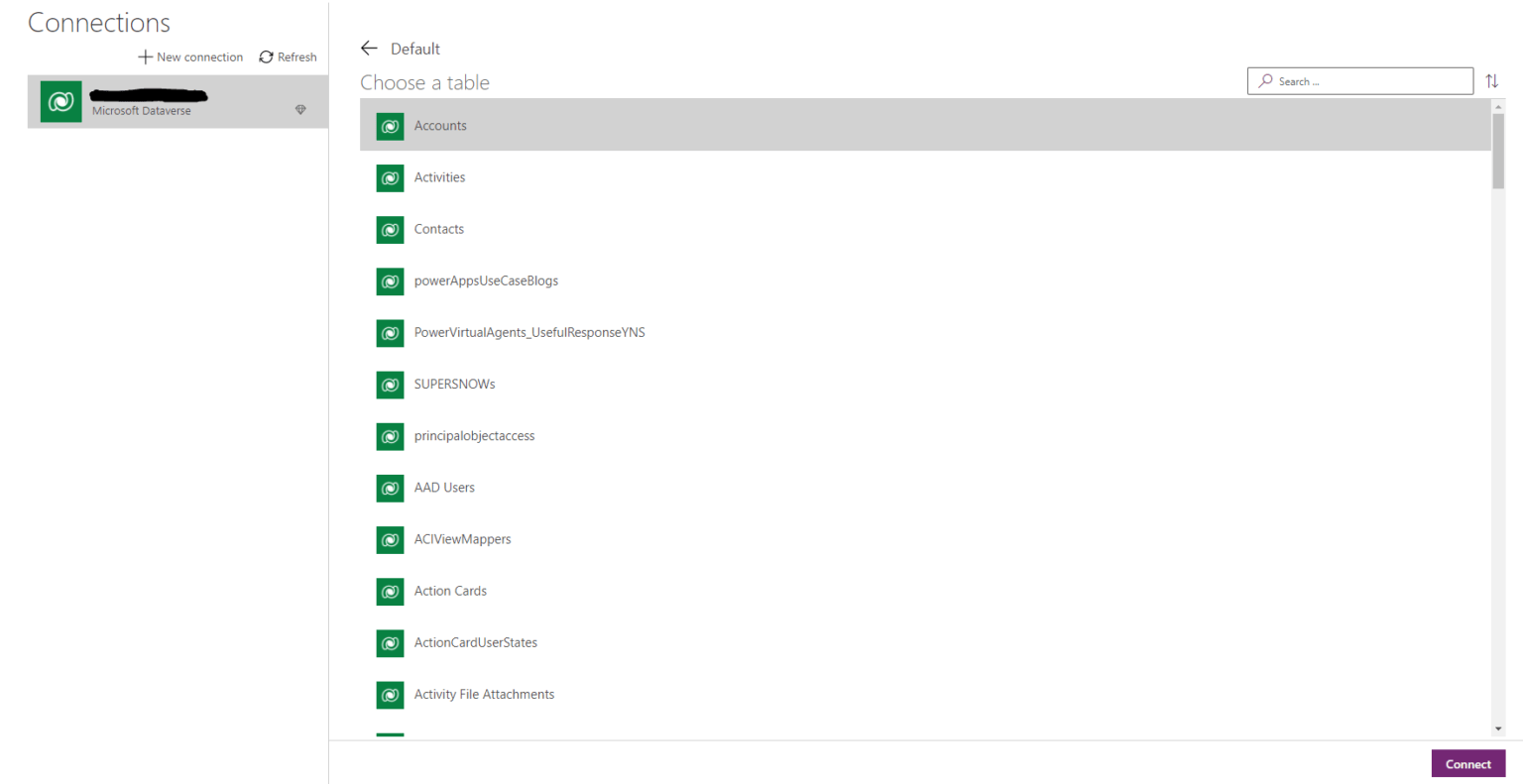Viewport: 1523px width, 784px height.
Task: Click the principalobjectaccess table icon
Action: click(x=390, y=436)
